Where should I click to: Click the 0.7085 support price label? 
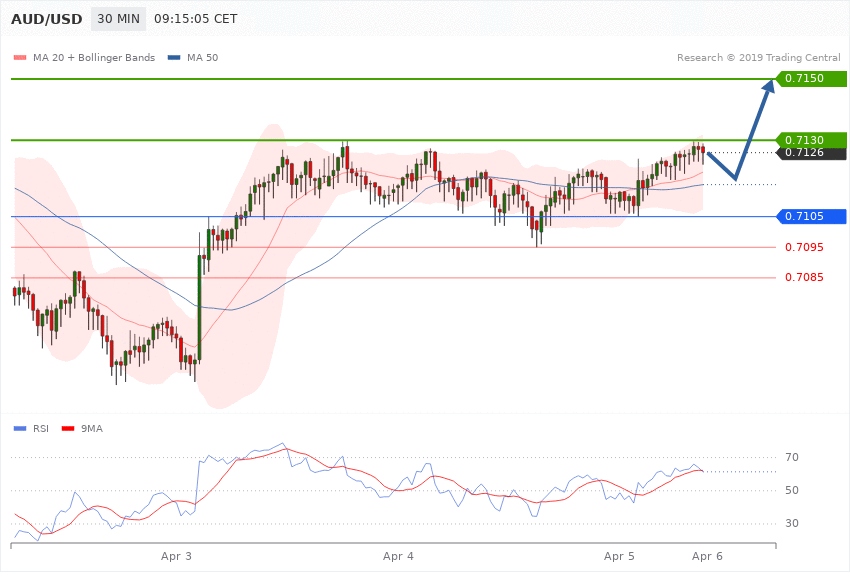click(x=804, y=277)
